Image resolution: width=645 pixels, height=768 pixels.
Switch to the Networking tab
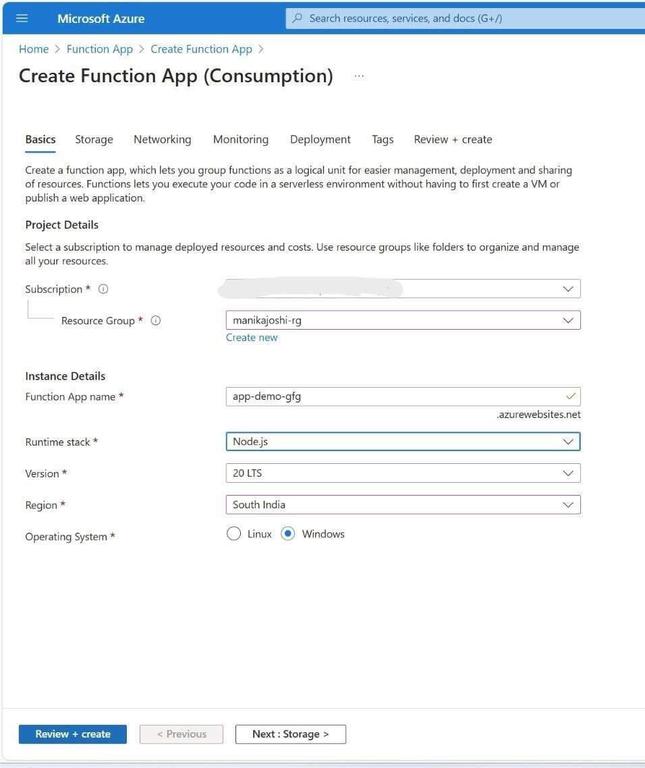[x=163, y=140]
